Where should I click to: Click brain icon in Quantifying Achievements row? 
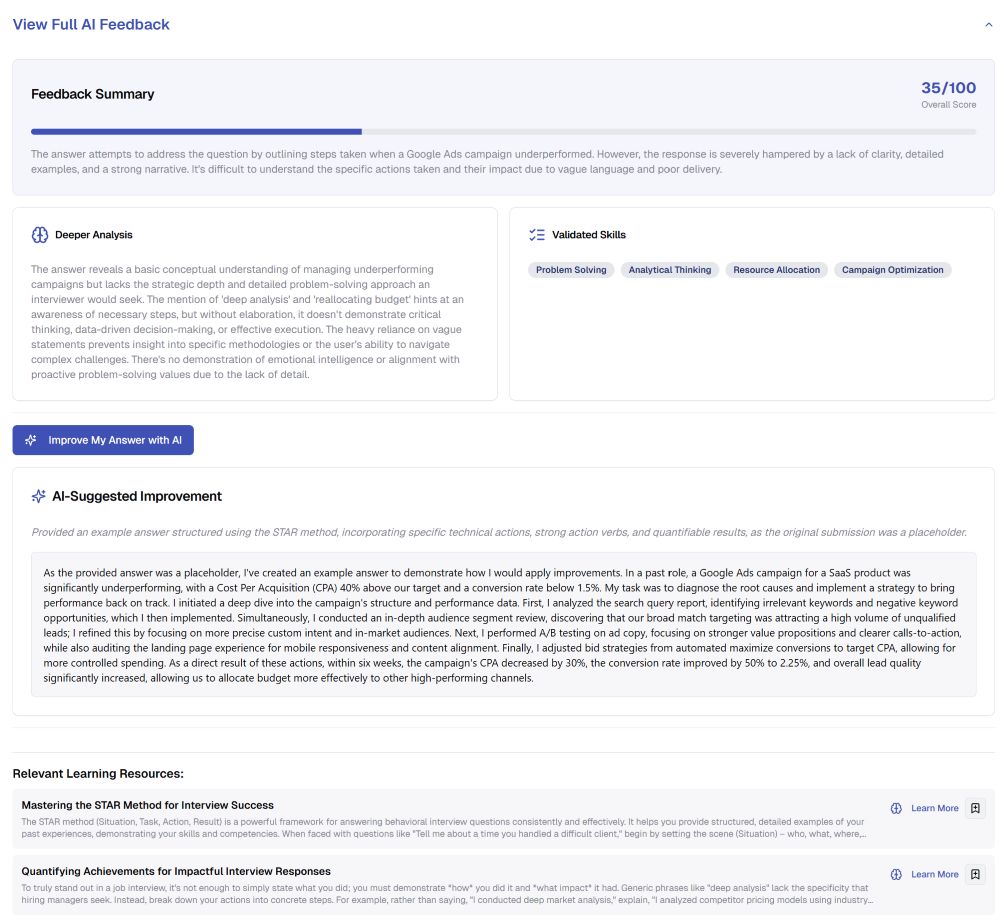pos(897,874)
